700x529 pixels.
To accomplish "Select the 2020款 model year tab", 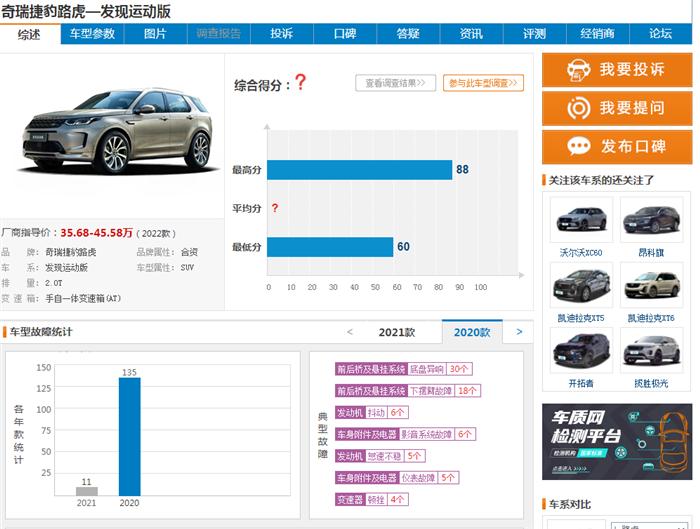I will pyautogui.click(x=472, y=332).
